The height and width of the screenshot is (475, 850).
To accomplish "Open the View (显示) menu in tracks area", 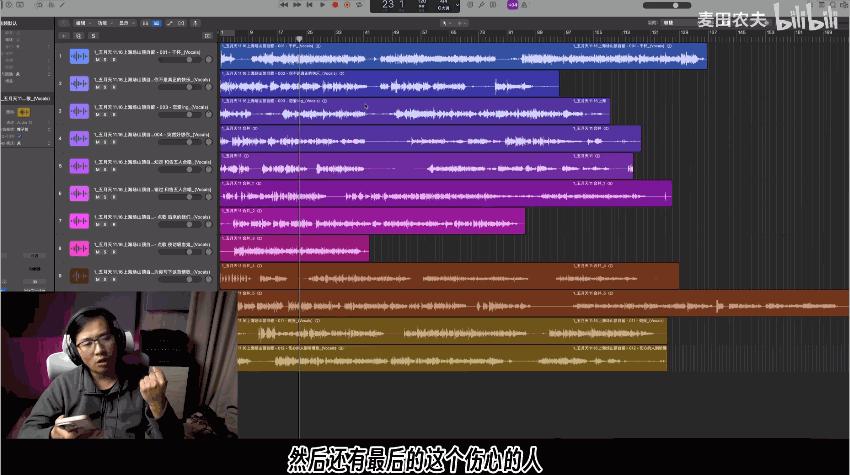I will pyautogui.click(x=125, y=23).
